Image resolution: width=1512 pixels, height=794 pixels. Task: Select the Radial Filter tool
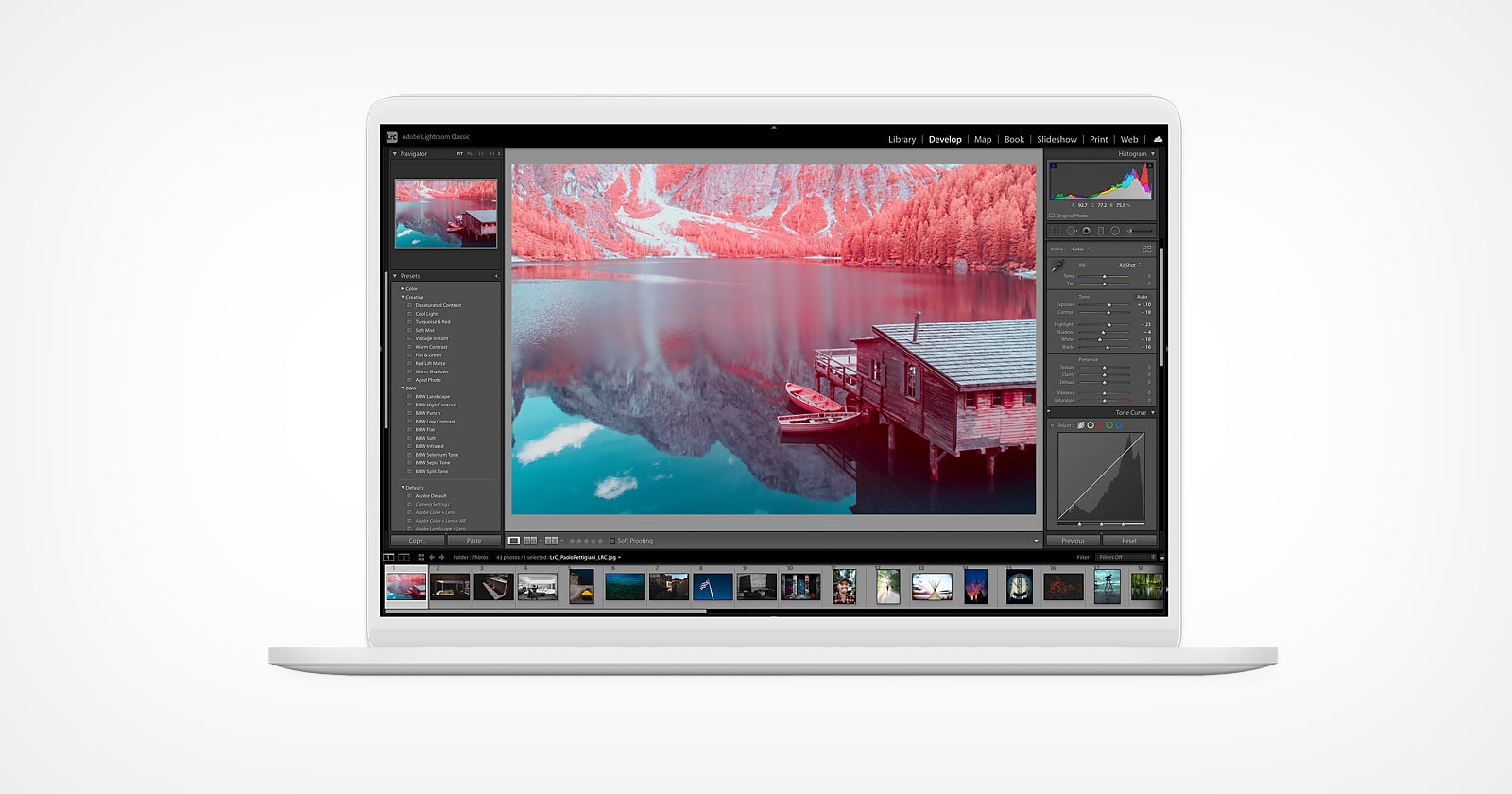[1115, 231]
